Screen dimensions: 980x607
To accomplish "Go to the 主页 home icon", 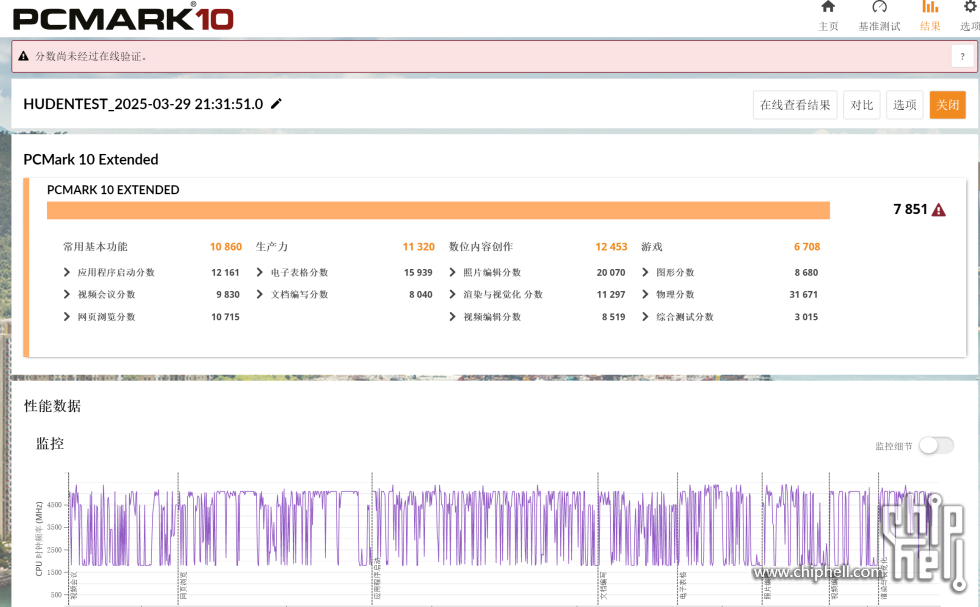I will 828,7.
